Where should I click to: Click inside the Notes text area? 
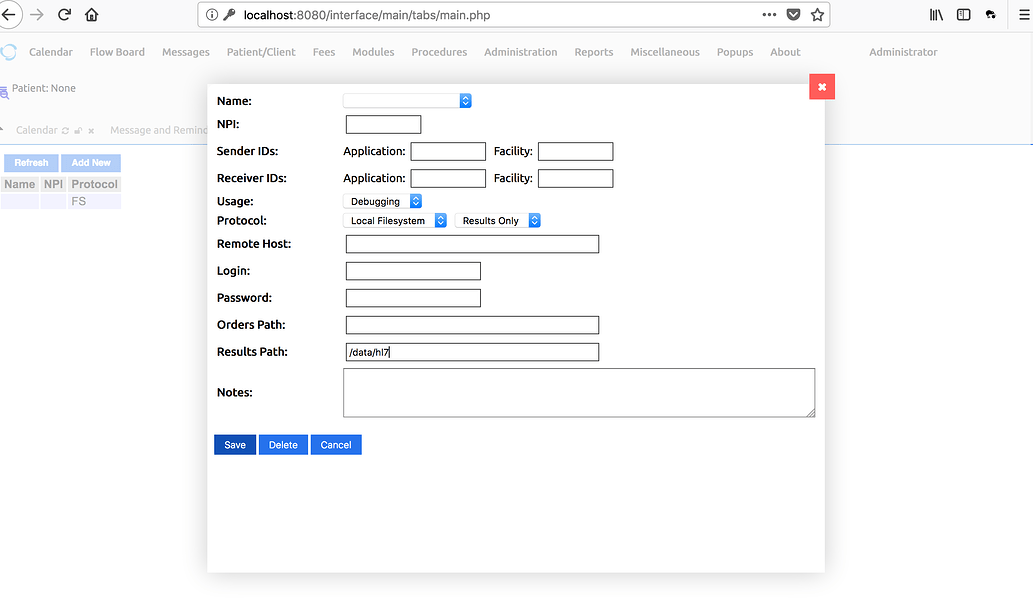coord(578,392)
